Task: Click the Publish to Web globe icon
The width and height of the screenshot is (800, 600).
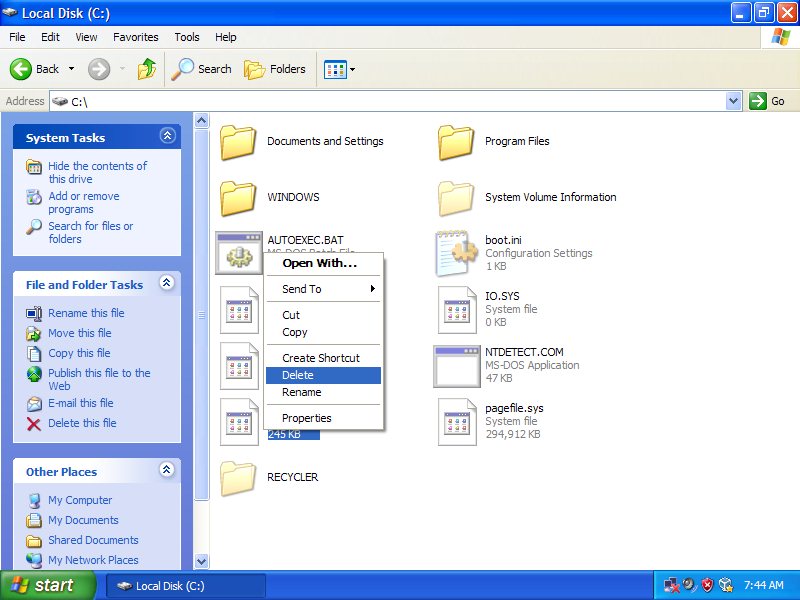Action: coord(34,374)
